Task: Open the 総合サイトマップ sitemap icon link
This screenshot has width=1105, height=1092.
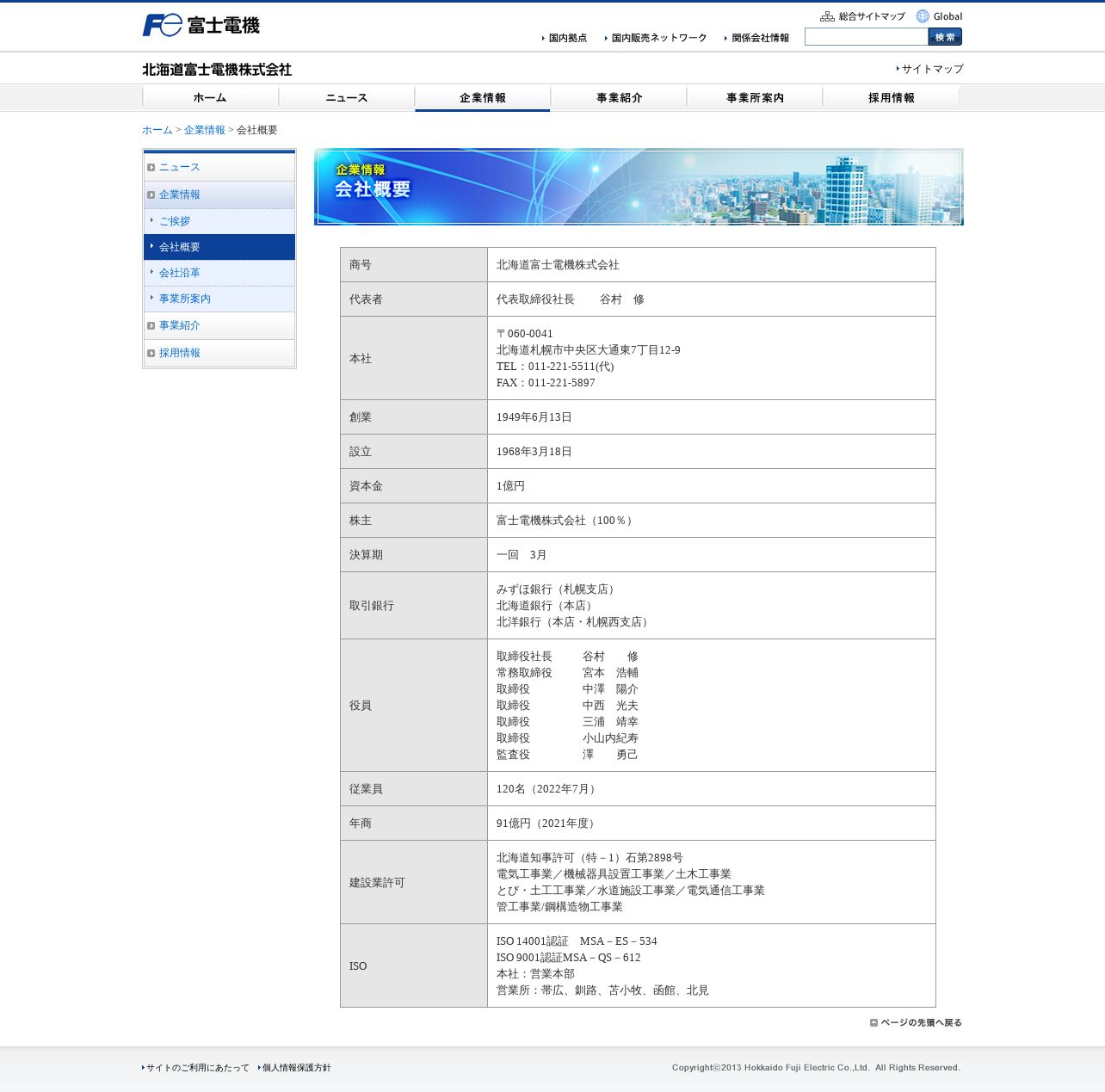Action: (862, 16)
